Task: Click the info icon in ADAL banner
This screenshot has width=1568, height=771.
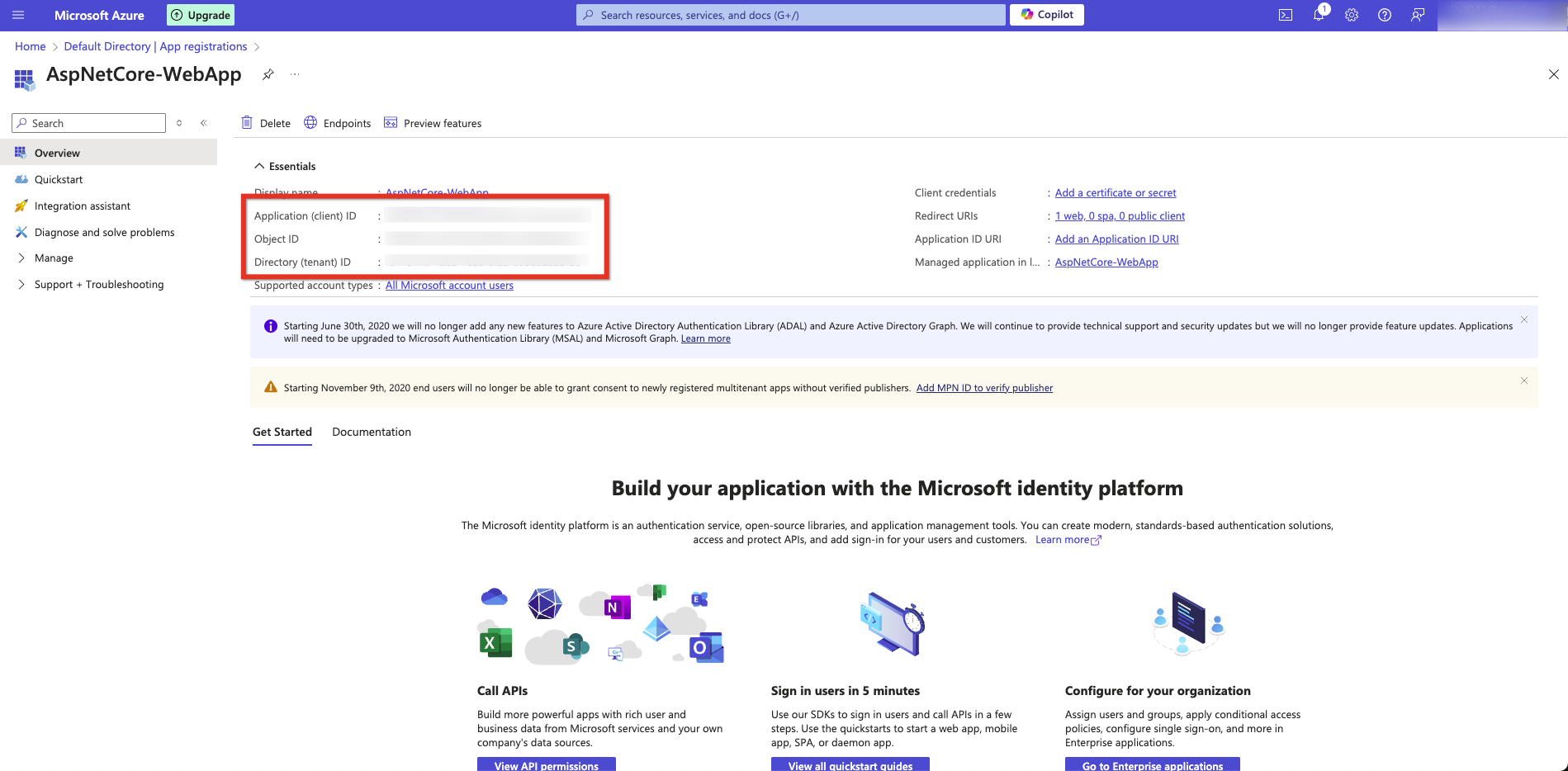Action: click(x=270, y=326)
